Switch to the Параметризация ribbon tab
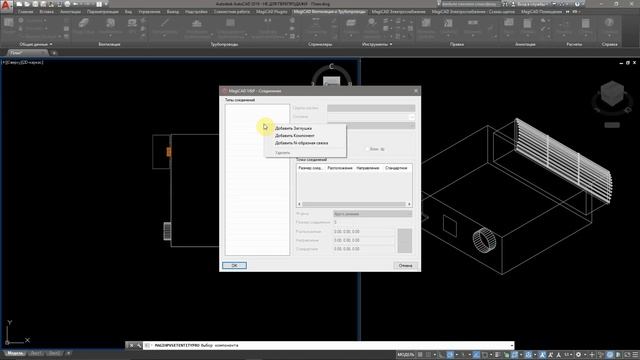Image resolution: width=640 pixels, height=360 pixels. tap(102, 12)
